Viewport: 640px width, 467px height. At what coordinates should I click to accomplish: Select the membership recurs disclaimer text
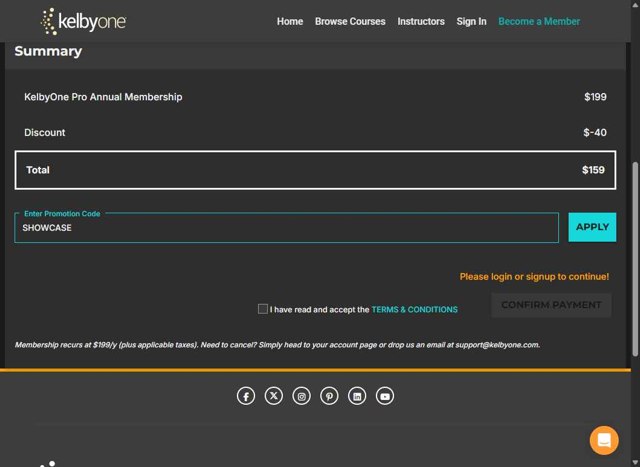(278, 345)
